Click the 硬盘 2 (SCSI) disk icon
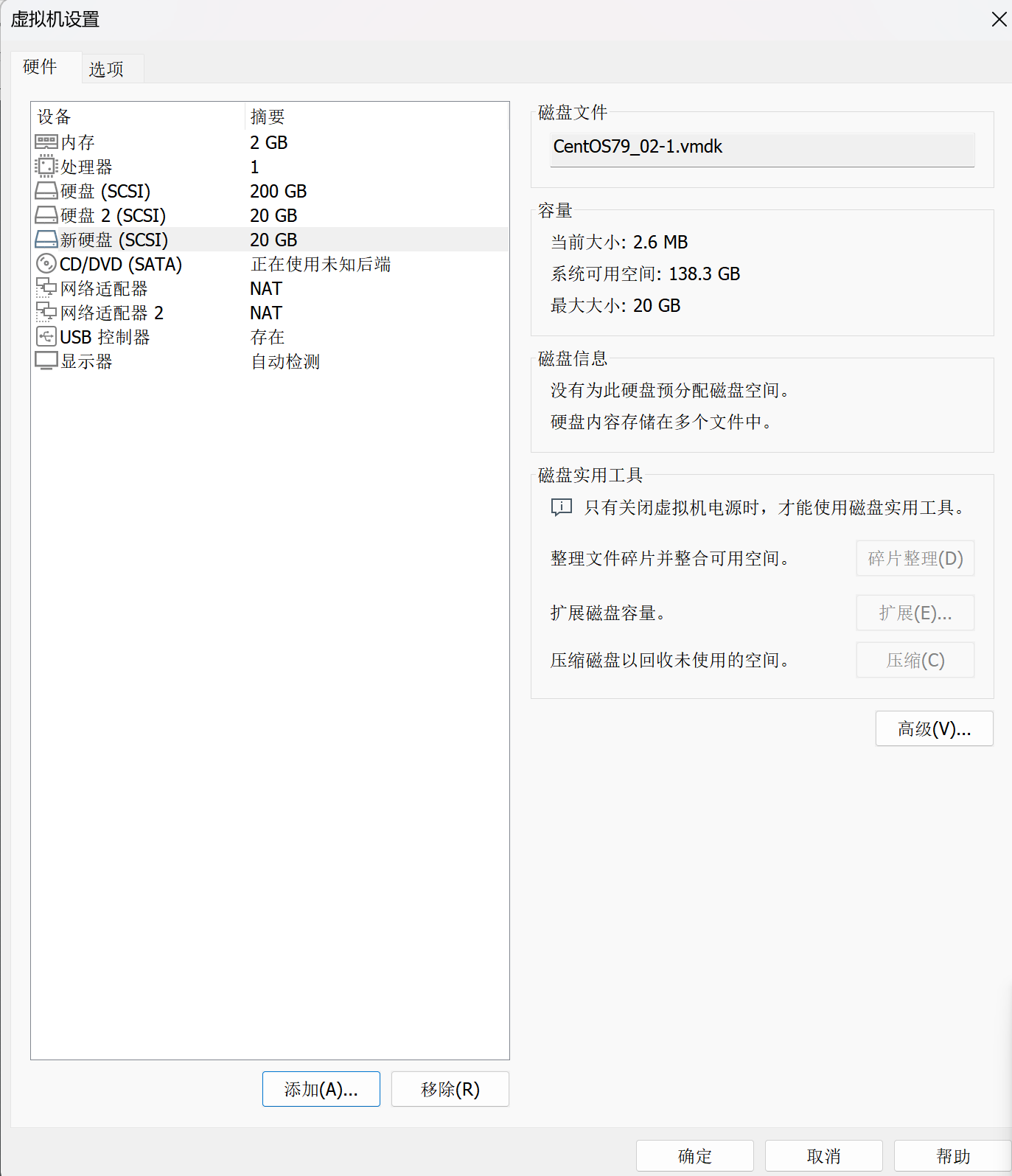This screenshot has width=1012, height=1176. (x=46, y=215)
